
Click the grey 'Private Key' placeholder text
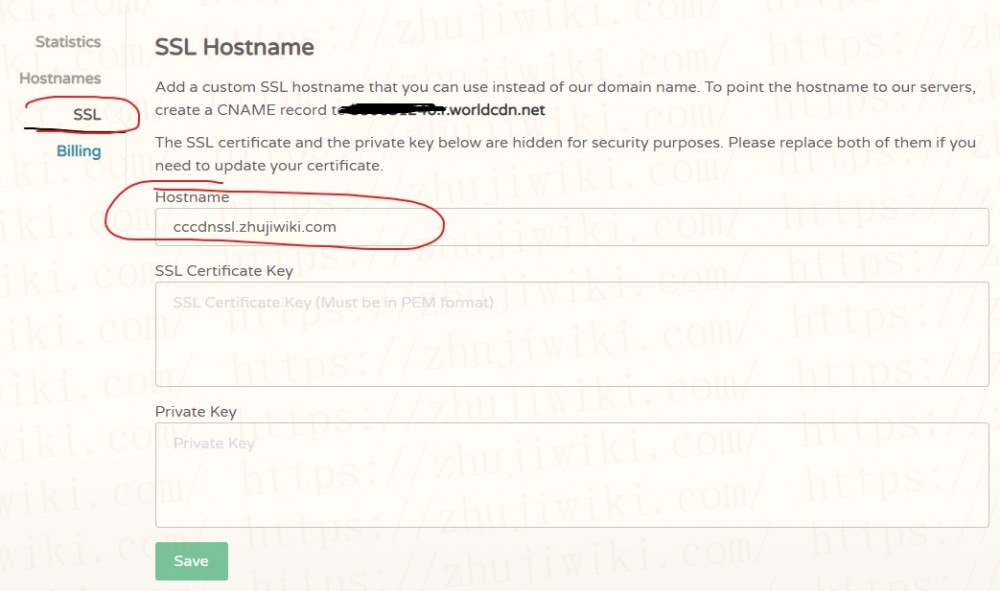214,444
